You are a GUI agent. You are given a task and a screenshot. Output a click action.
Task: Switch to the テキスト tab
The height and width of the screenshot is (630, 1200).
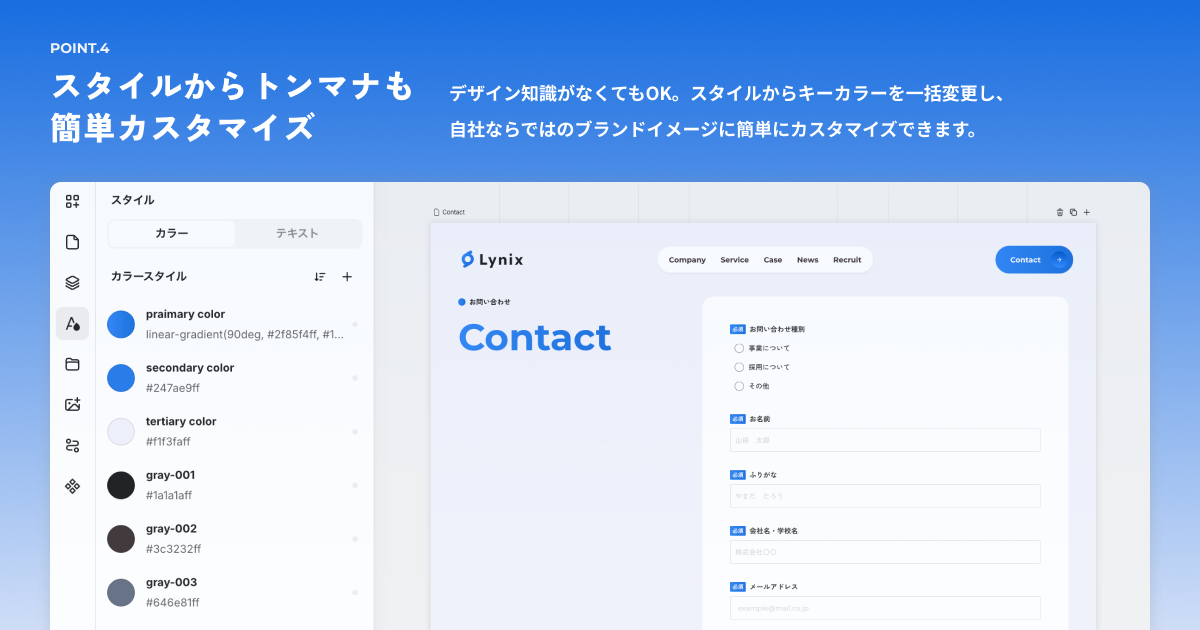point(298,233)
